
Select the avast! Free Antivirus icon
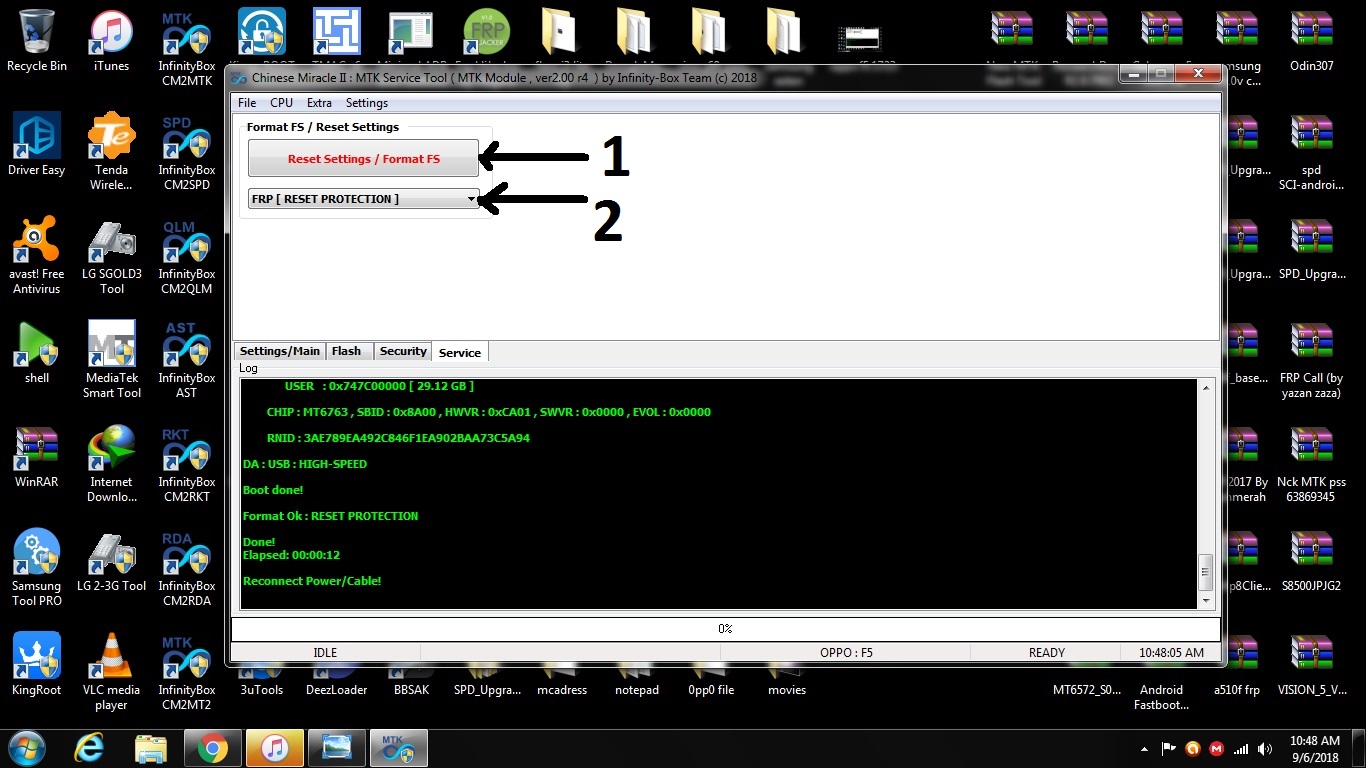pyautogui.click(x=37, y=256)
